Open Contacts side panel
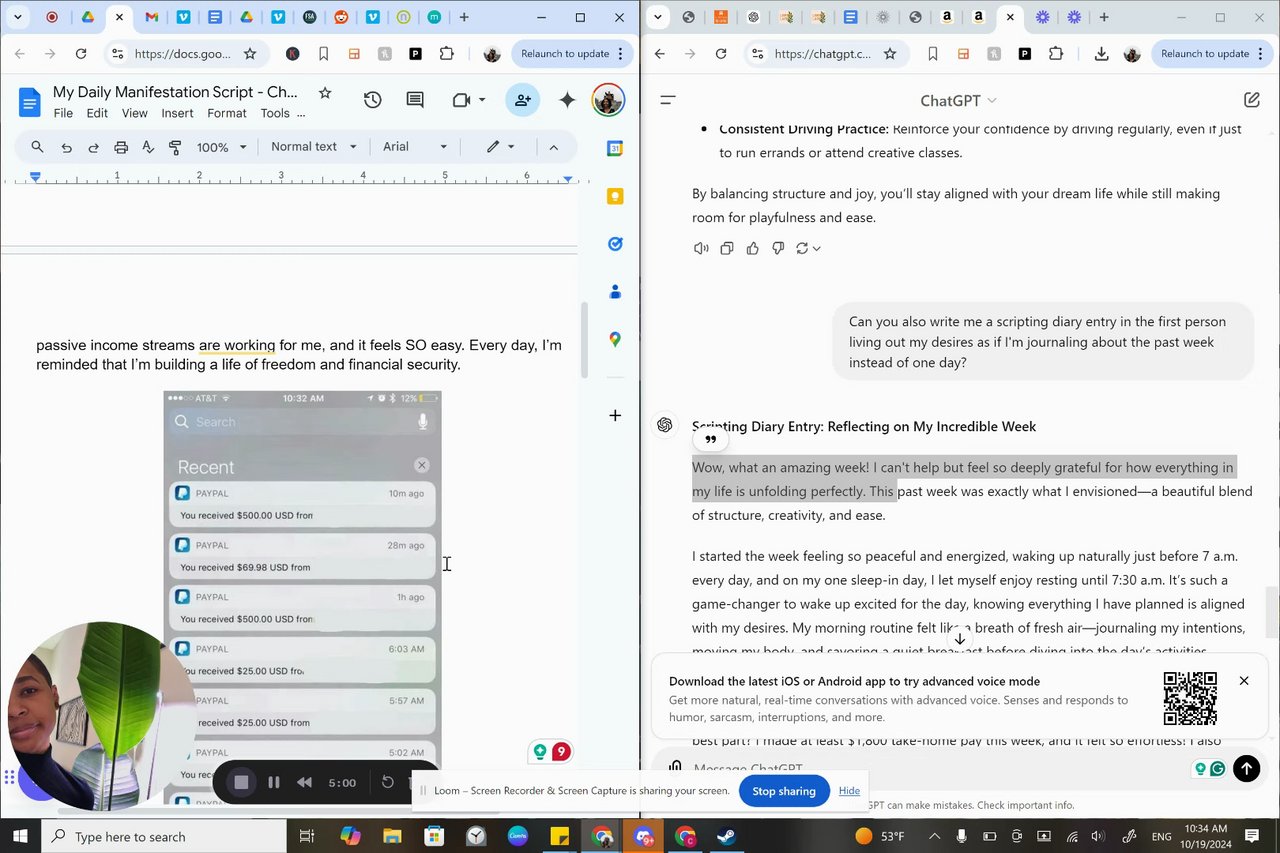The width and height of the screenshot is (1280, 853). (x=615, y=292)
